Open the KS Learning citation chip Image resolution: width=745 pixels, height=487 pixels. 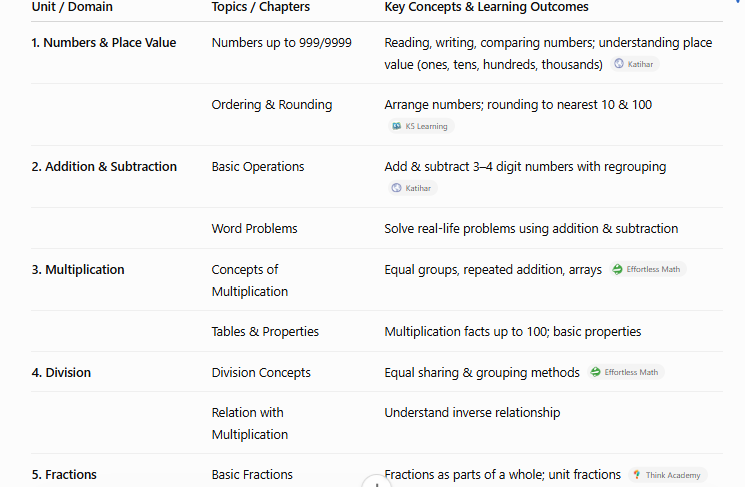(x=421, y=126)
